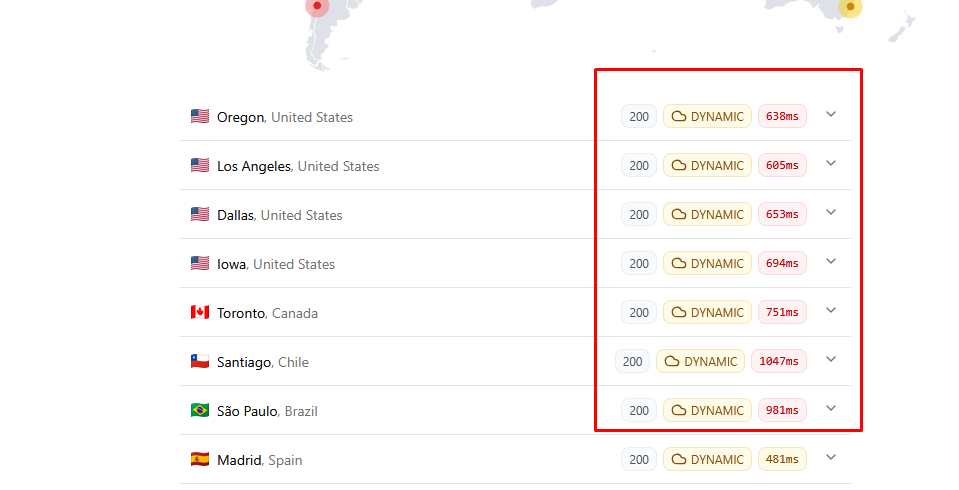Click the Iowa, United States row label
Viewport: 959px width, 490px height.
point(276,264)
